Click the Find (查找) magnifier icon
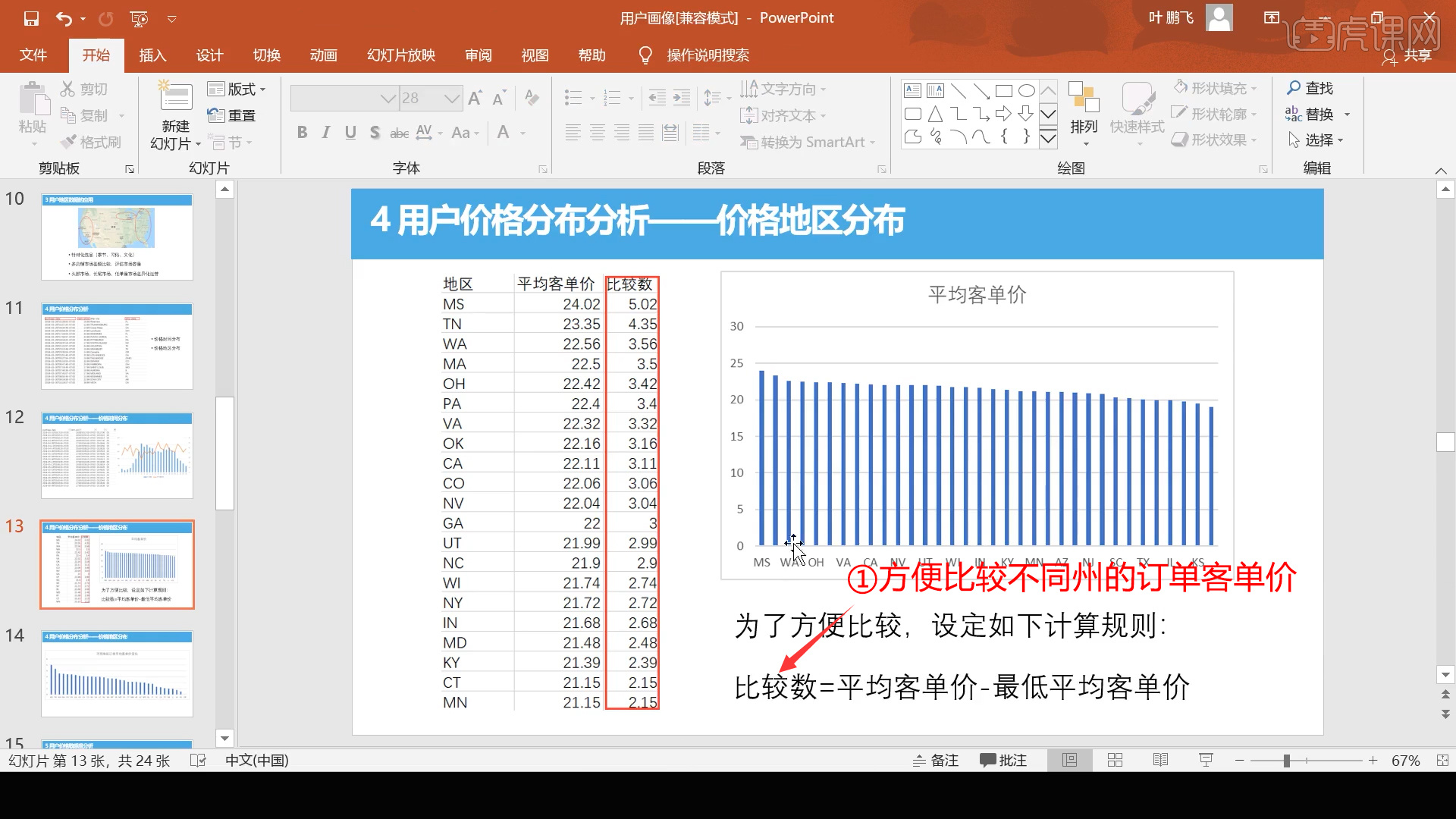 tap(1294, 88)
